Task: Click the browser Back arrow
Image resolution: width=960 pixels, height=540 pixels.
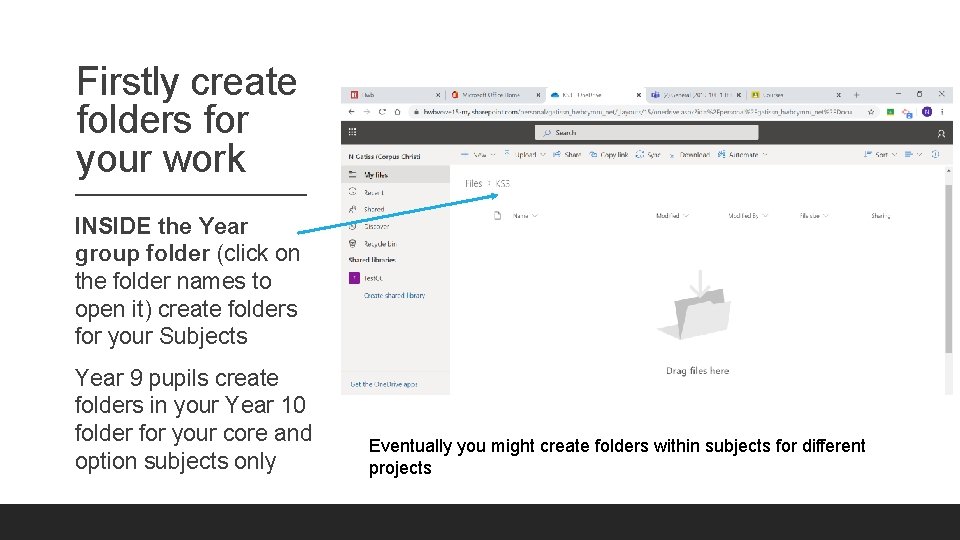Action: coord(351,111)
